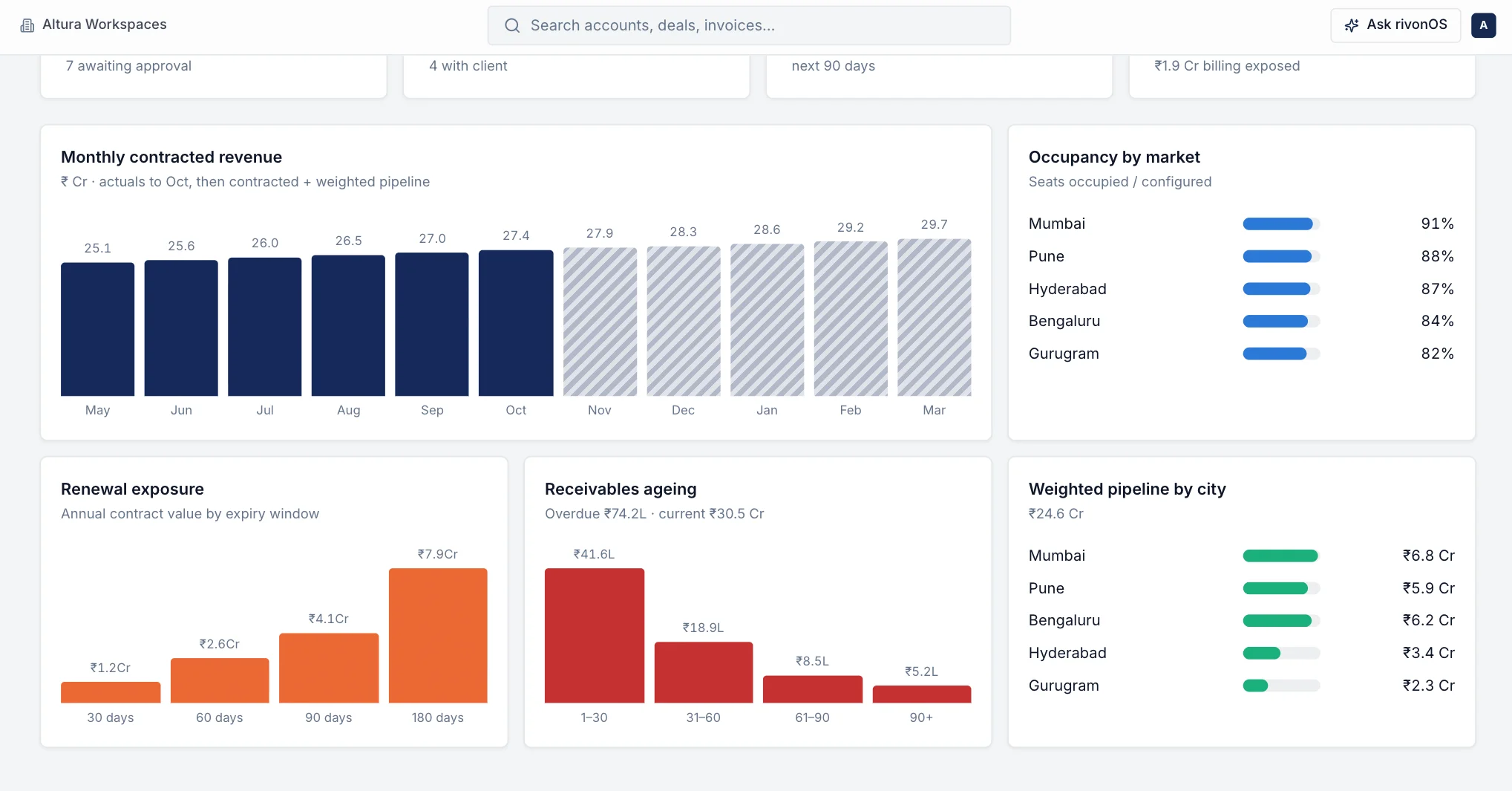Select the 61–90 receivables bar
Viewport: 1512px width, 791px height.
click(813, 689)
